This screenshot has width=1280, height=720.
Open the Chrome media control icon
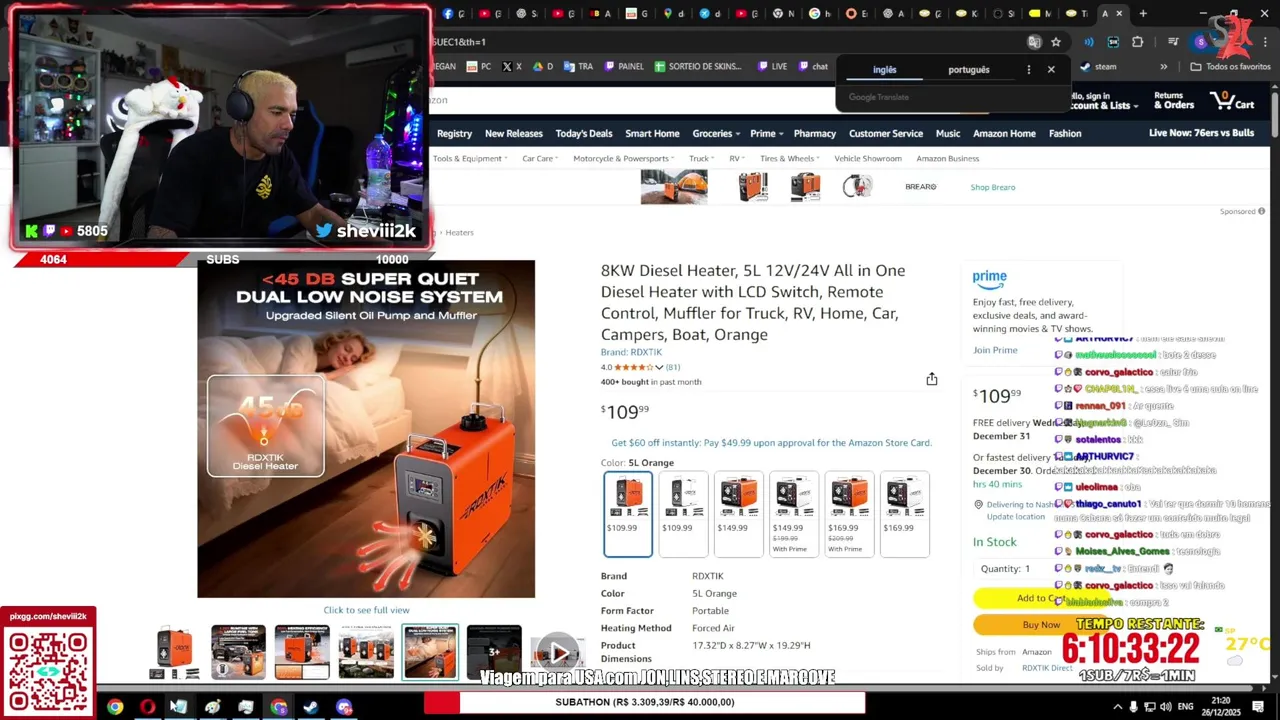(x=1173, y=42)
